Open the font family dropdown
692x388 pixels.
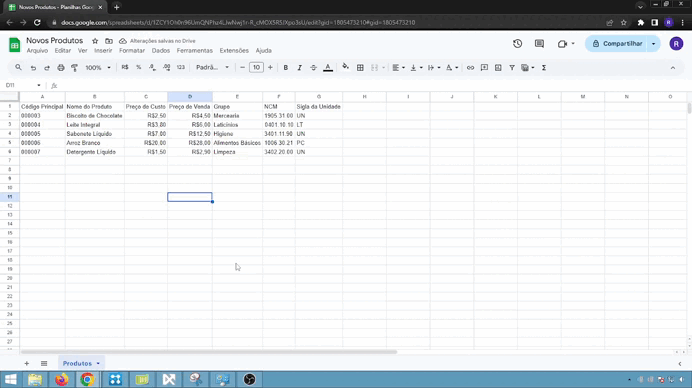pos(212,68)
